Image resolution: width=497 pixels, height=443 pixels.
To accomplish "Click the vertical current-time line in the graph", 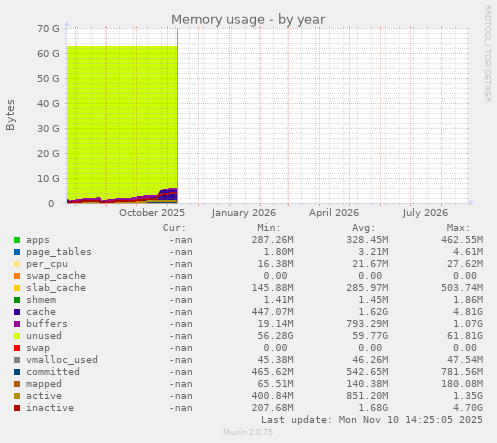I will coord(177,116).
